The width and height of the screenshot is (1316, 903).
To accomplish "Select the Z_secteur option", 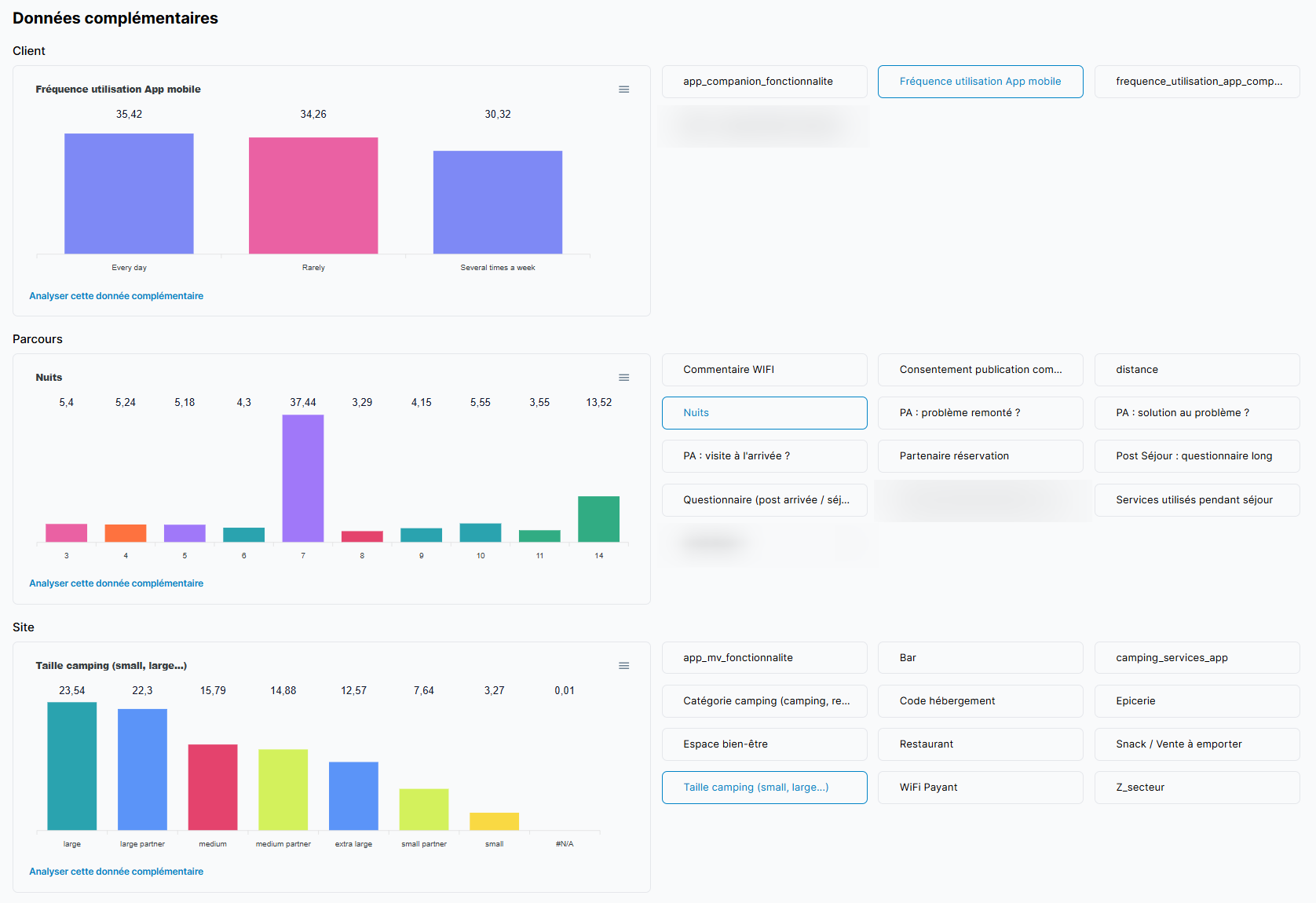I will (1197, 788).
